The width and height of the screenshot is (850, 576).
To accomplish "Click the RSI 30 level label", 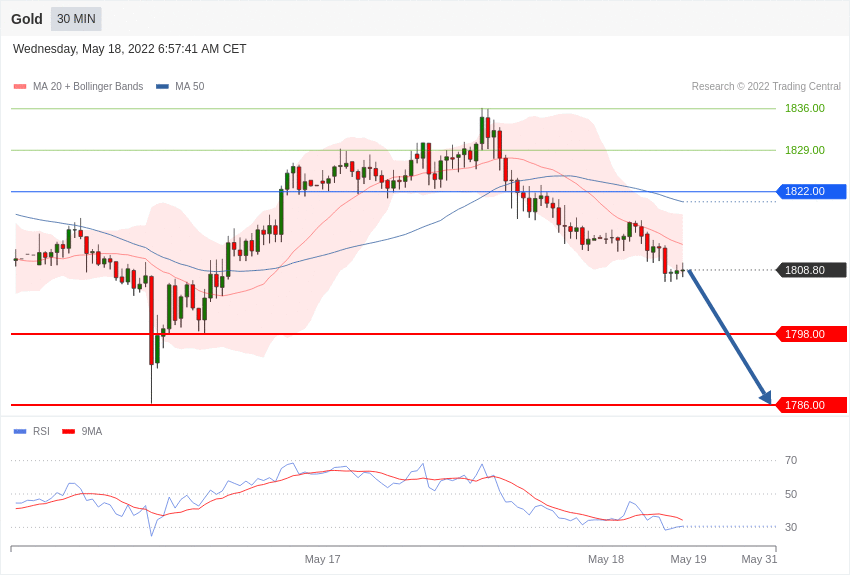I will (x=791, y=527).
